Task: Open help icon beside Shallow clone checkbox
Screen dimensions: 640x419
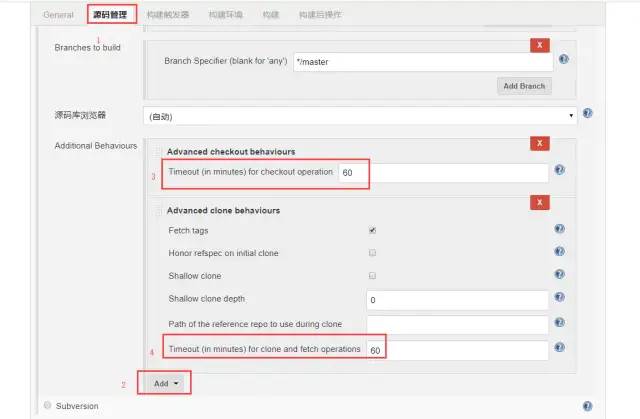Action: point(560,274)
